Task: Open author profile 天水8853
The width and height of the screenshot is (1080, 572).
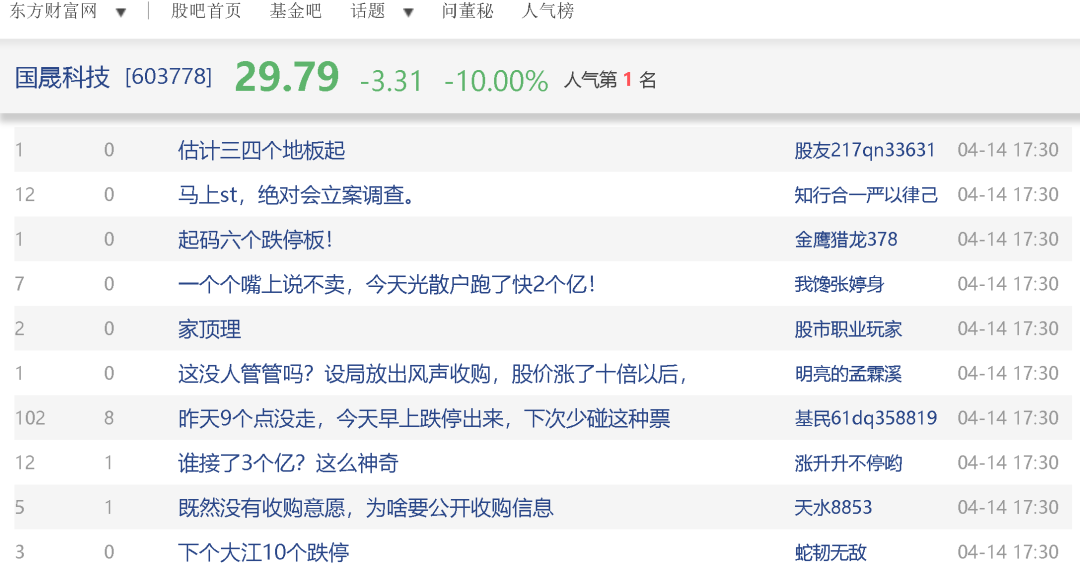Action: pos(833,508)
